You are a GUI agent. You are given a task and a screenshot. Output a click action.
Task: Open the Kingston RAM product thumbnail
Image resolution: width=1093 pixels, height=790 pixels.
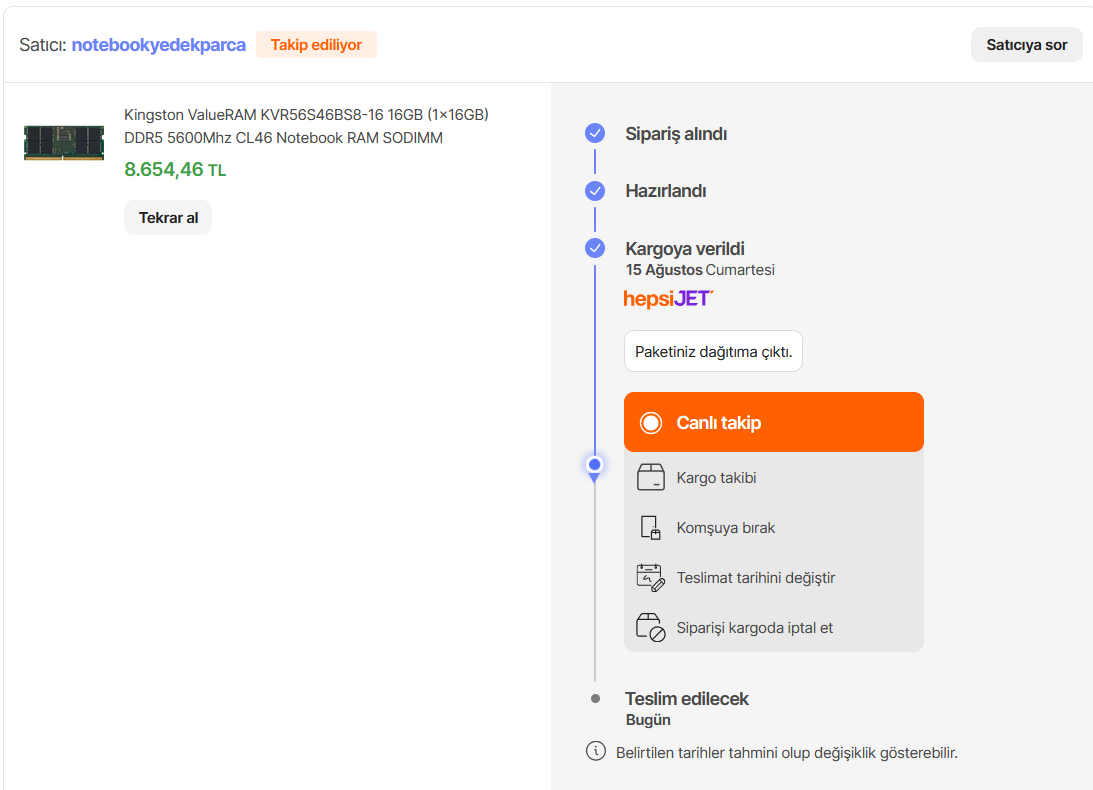click(63, 142)
